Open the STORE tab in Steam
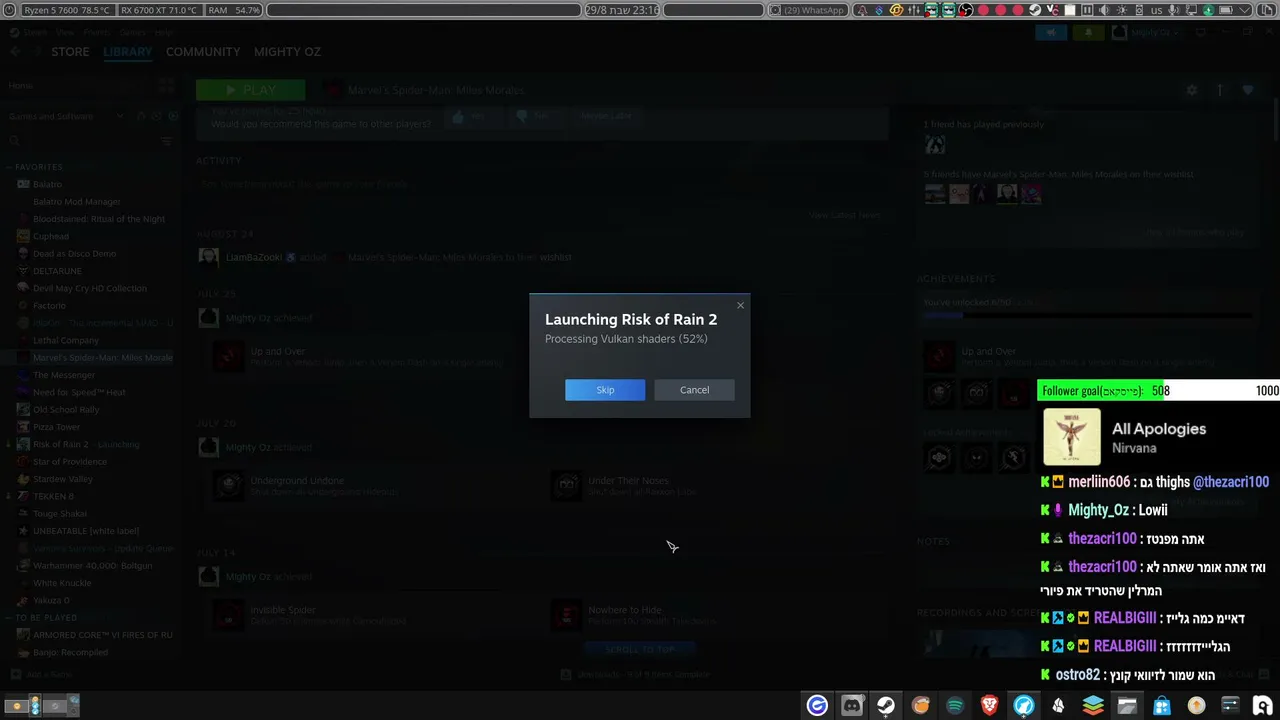This screenshot has width=1280, height=720. click(70, 52)
